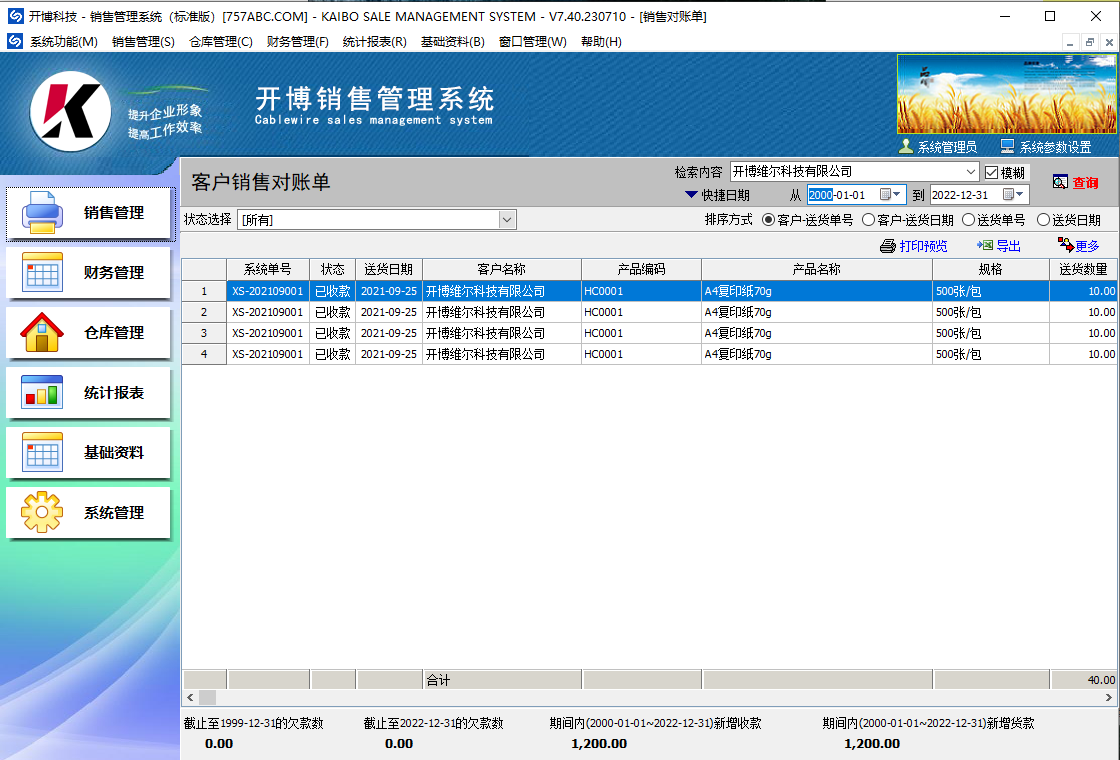Screen dimensions: 1120x760
Task: Select 客户-送货单号 sort option
Action: point(769,220)
